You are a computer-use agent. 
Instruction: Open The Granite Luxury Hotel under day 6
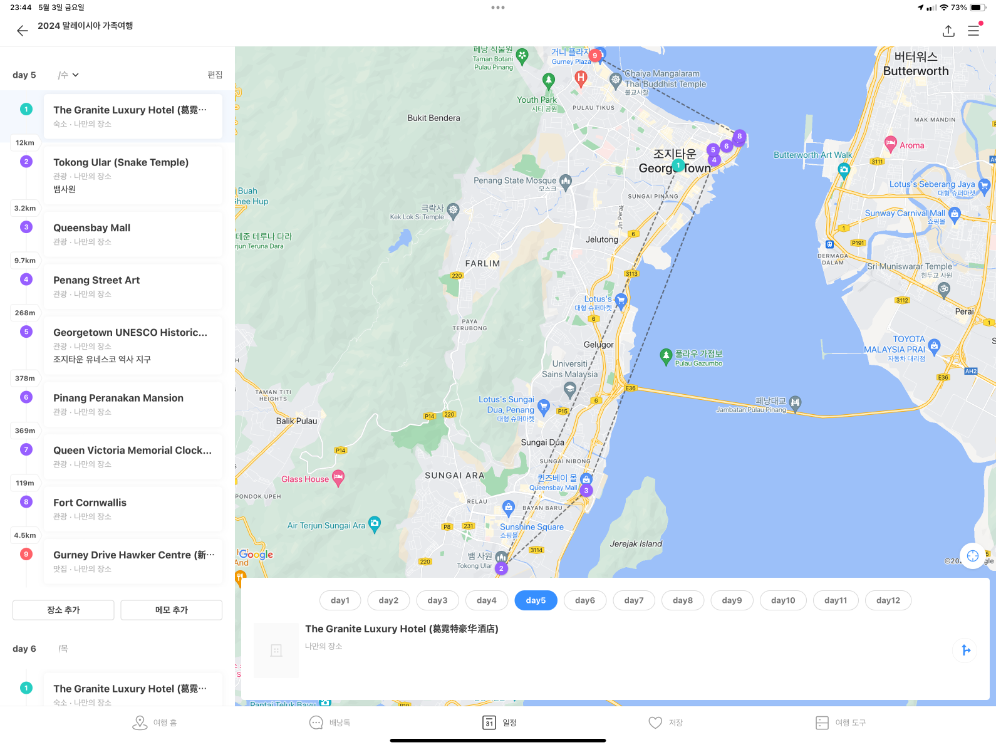(x=133, y=691)
